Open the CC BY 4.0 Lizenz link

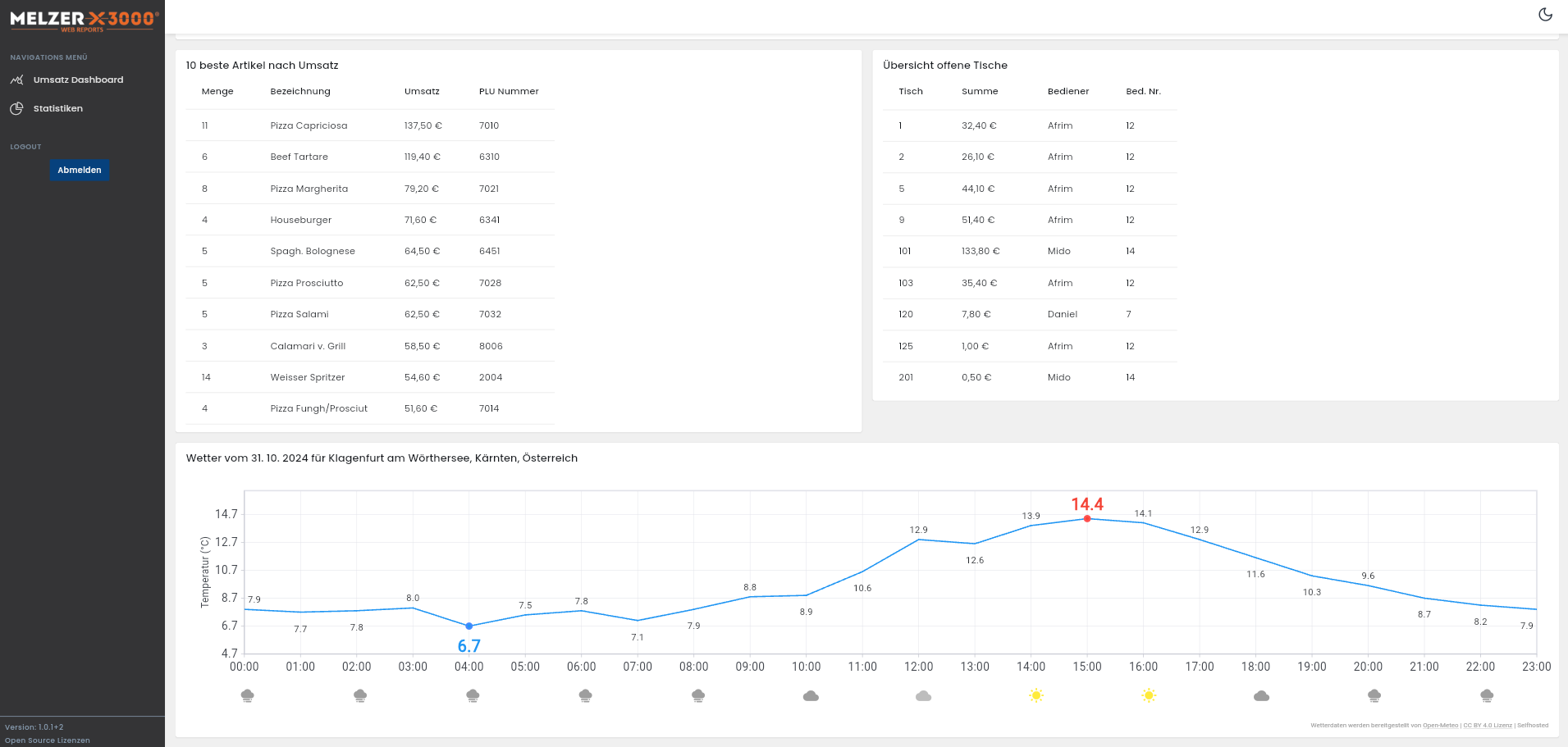tap(1487, 725)
